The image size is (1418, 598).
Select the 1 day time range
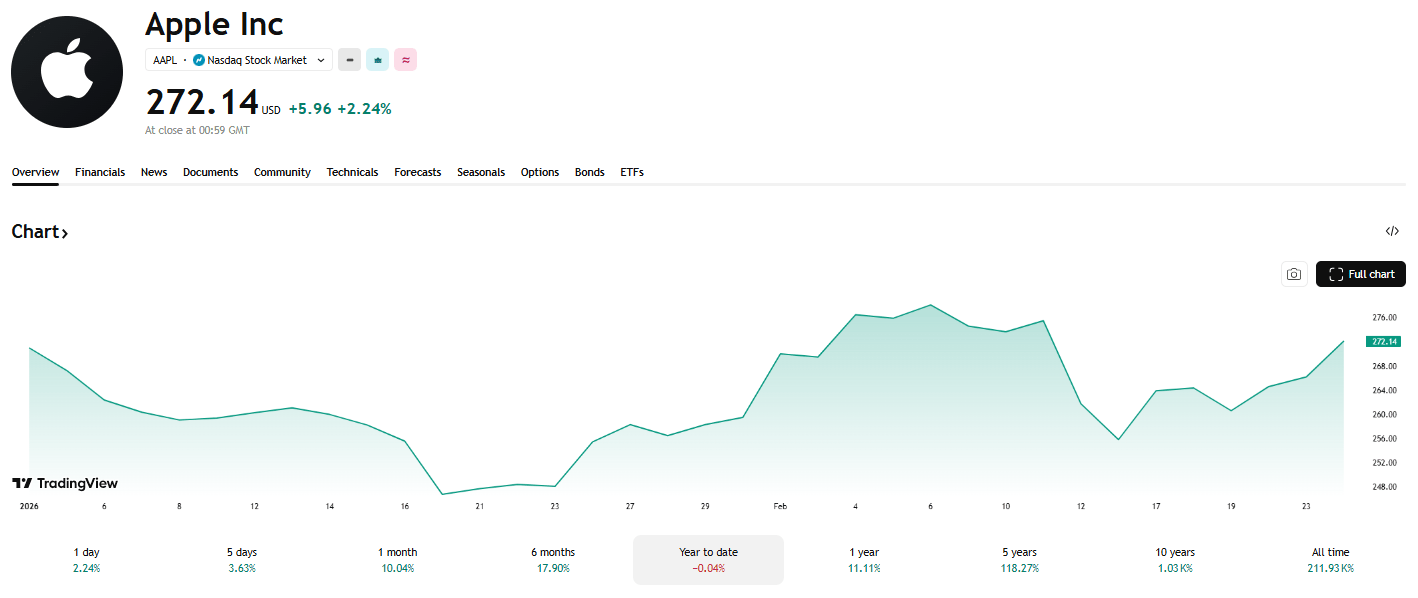pyautogui.click(x=86, y=559)
